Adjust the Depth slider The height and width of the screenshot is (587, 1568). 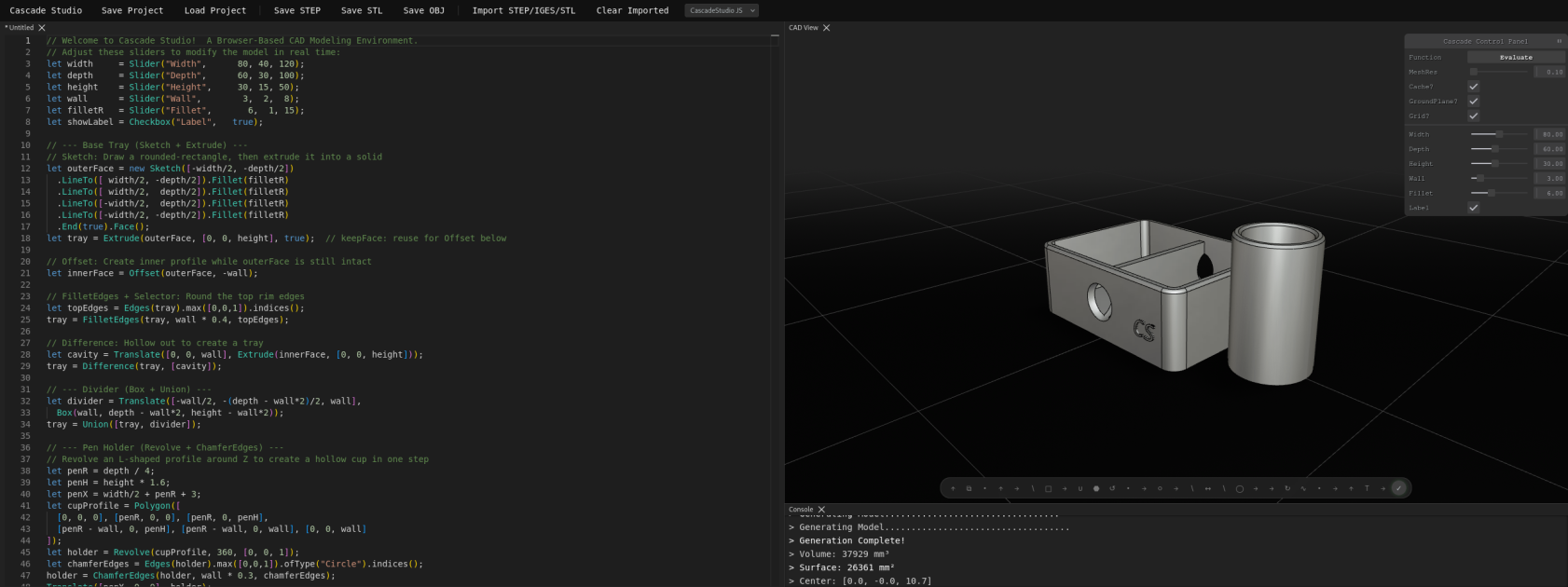tap(1499, 149)
